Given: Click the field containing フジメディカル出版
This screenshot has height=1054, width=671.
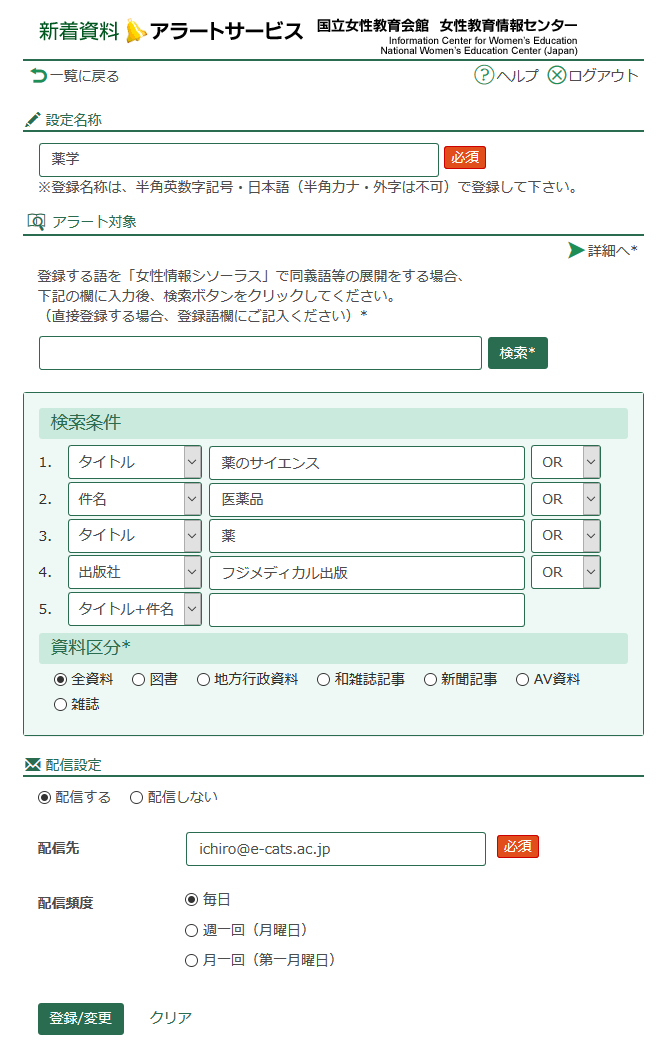Looking at the screenshot, I should (367, 573).
